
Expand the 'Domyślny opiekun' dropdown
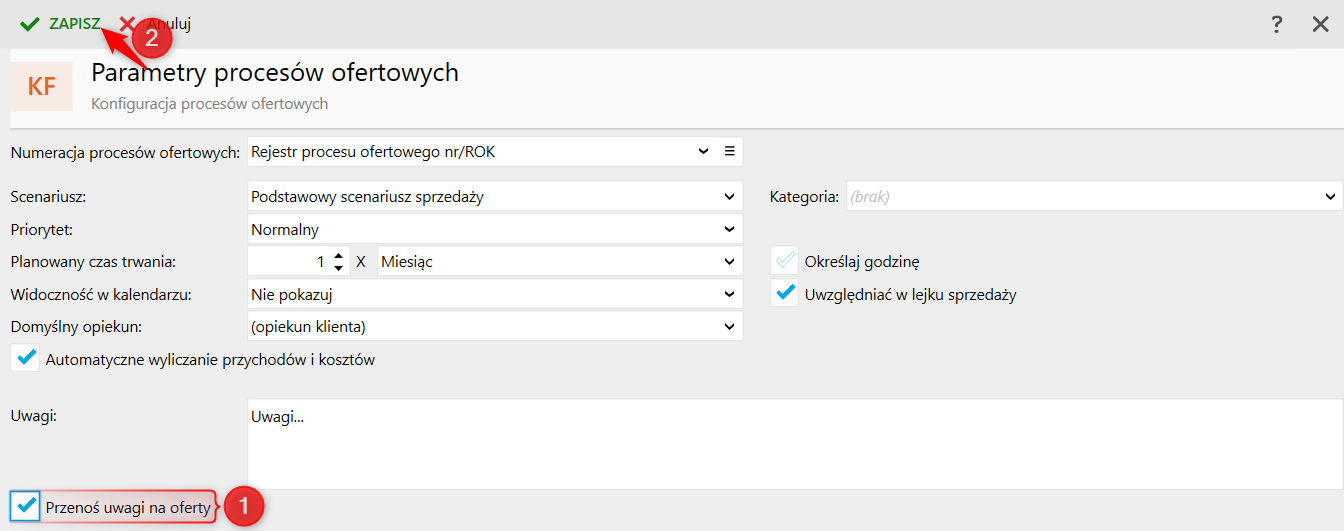point(730,326)
